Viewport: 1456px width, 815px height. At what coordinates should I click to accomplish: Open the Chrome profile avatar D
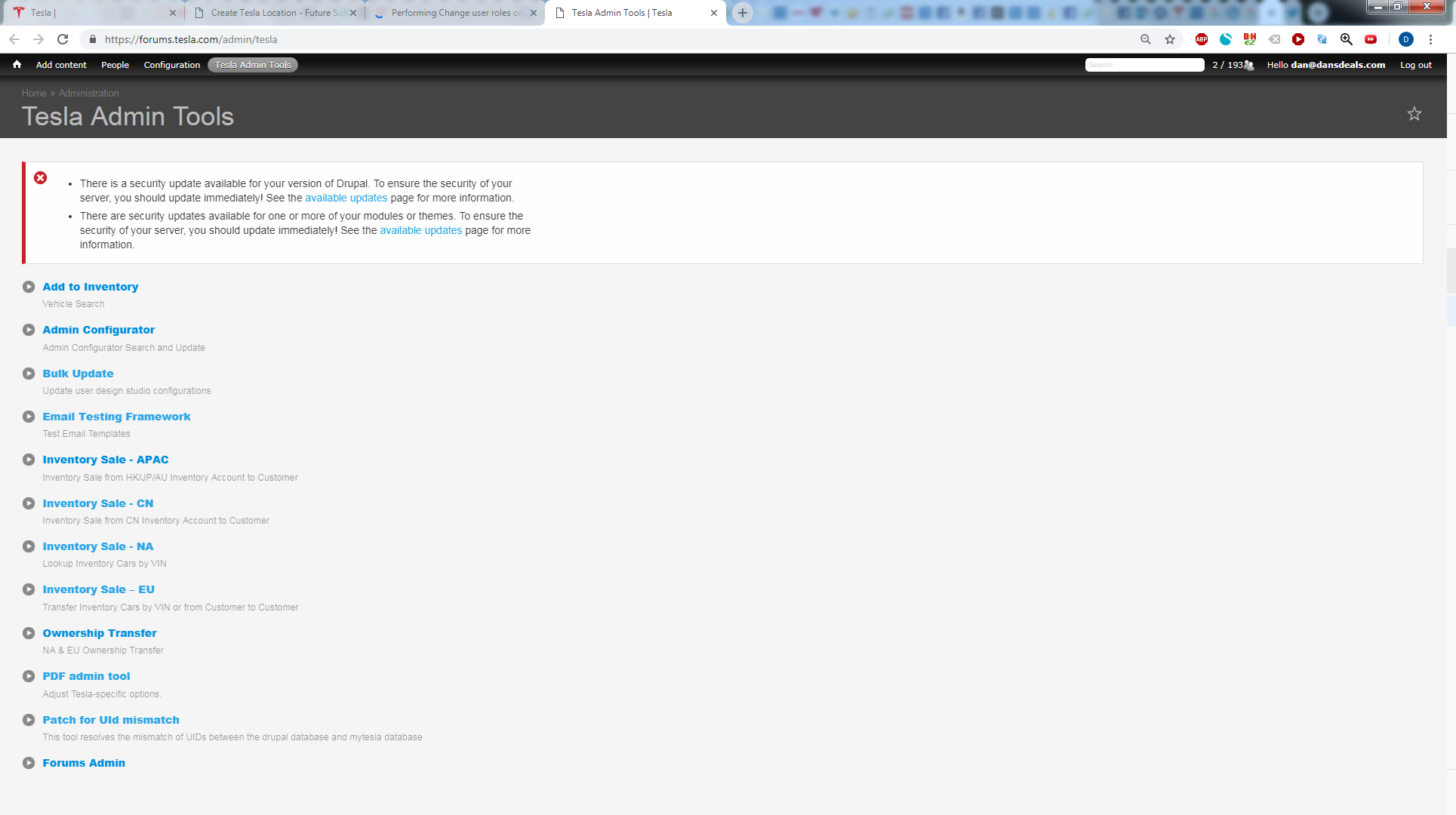(1405, 39)
